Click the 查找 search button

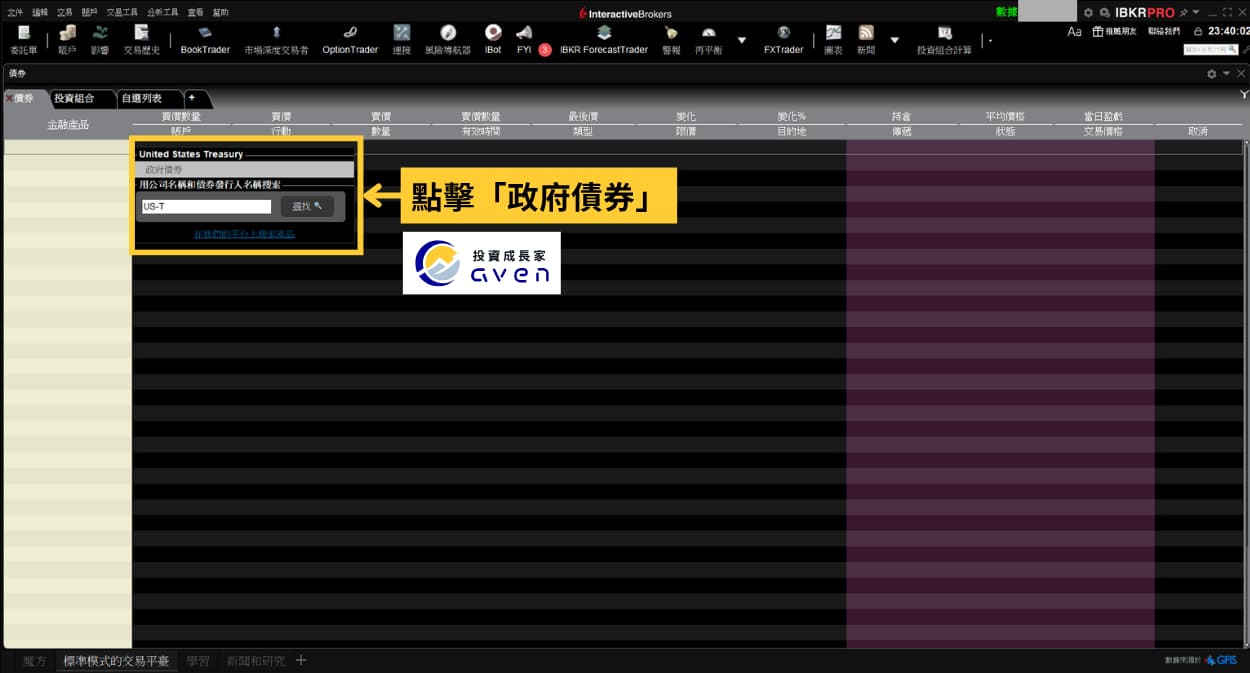click(x=307, y=206)
